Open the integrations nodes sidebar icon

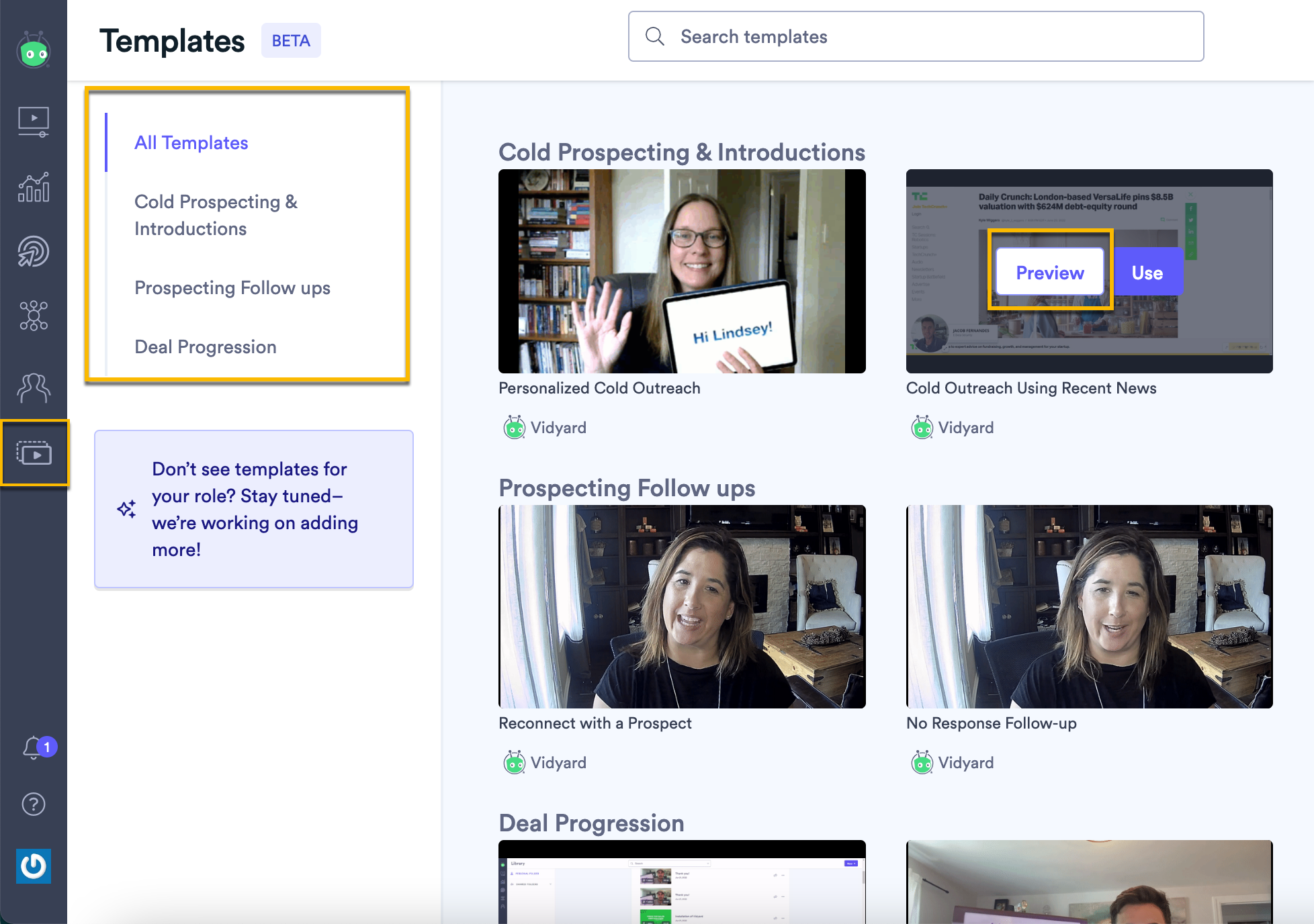pyautogui.click(x=34, y=316)
